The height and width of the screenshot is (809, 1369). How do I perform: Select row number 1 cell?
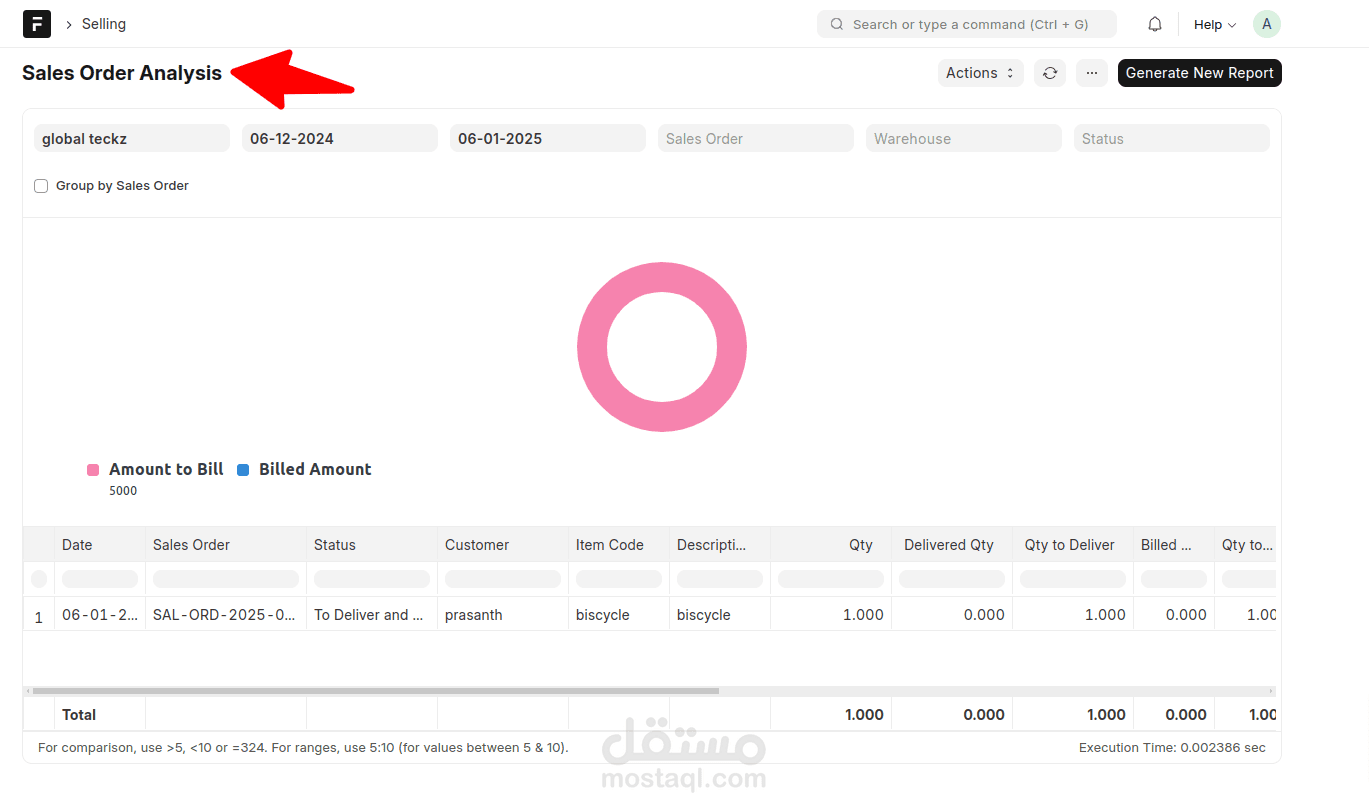(39, 617)
